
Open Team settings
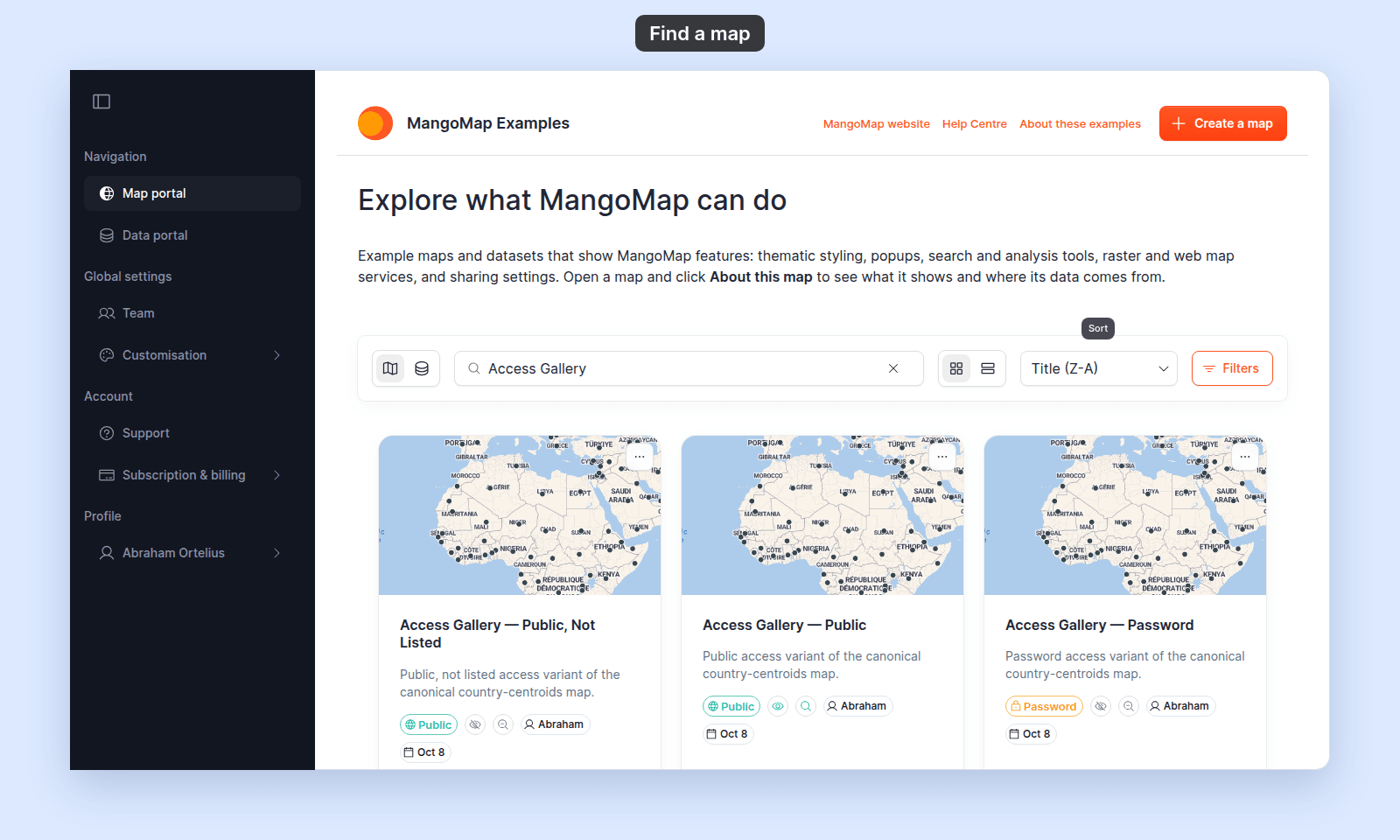(192, 313)
